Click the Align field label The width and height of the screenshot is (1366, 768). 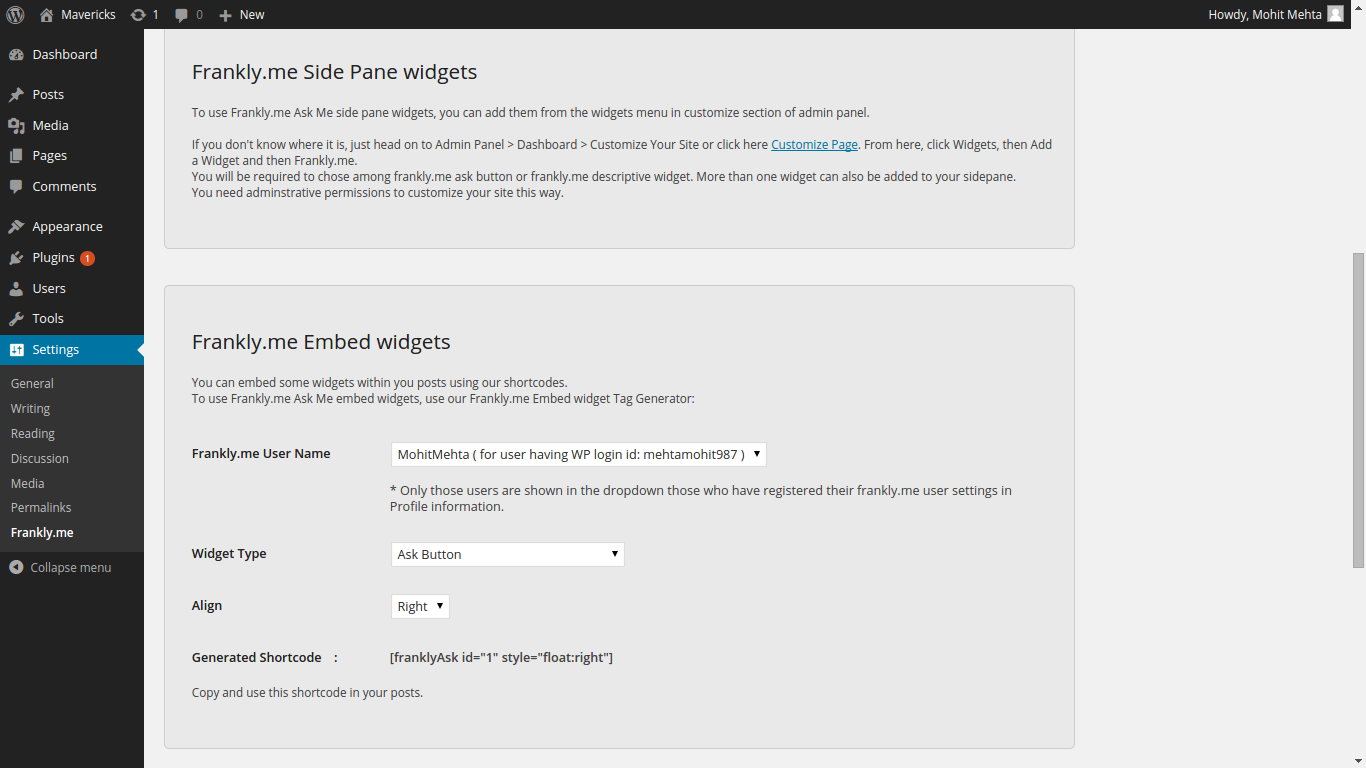[207, 606]
